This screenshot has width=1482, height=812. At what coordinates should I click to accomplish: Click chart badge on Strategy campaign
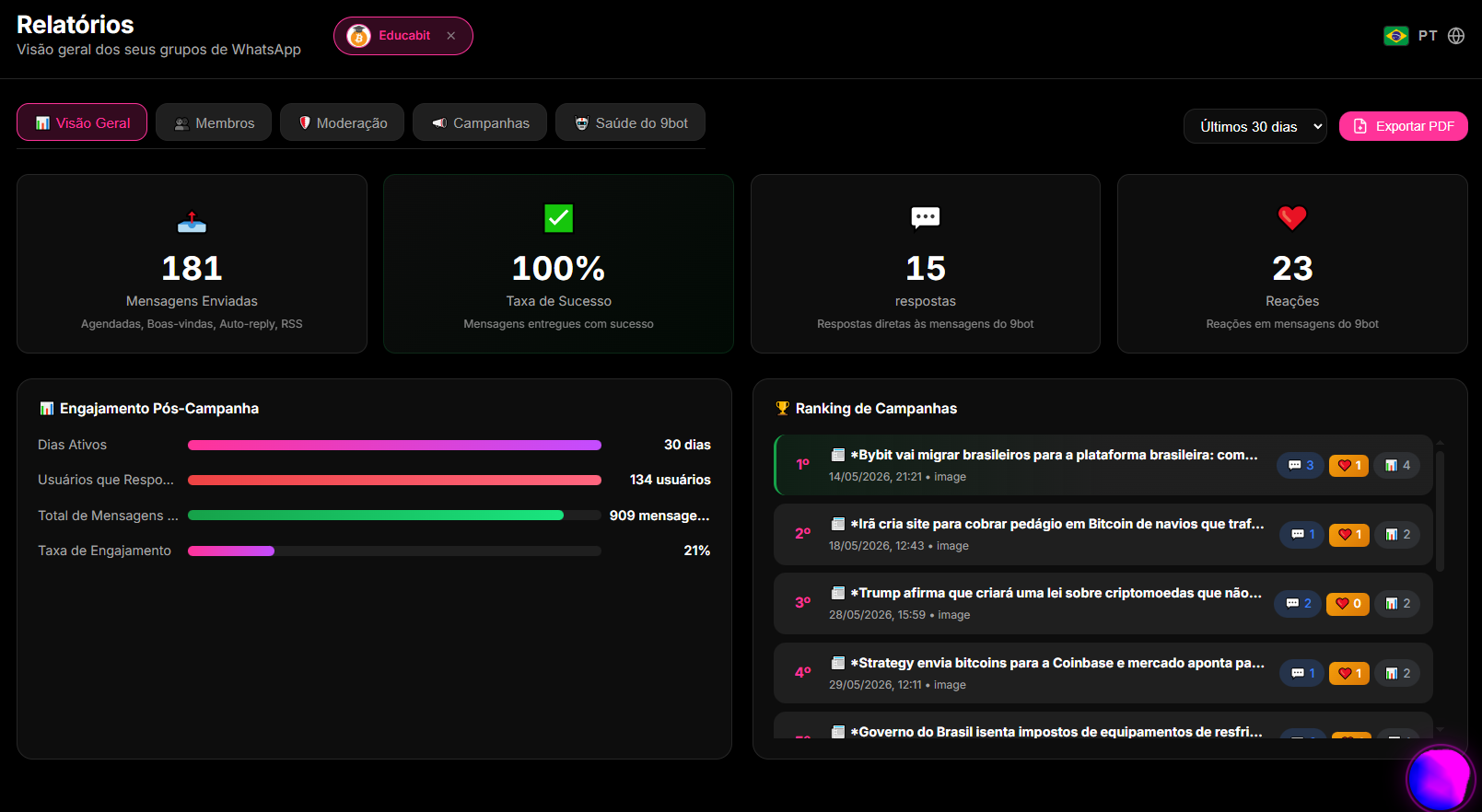pos(1397,673)
